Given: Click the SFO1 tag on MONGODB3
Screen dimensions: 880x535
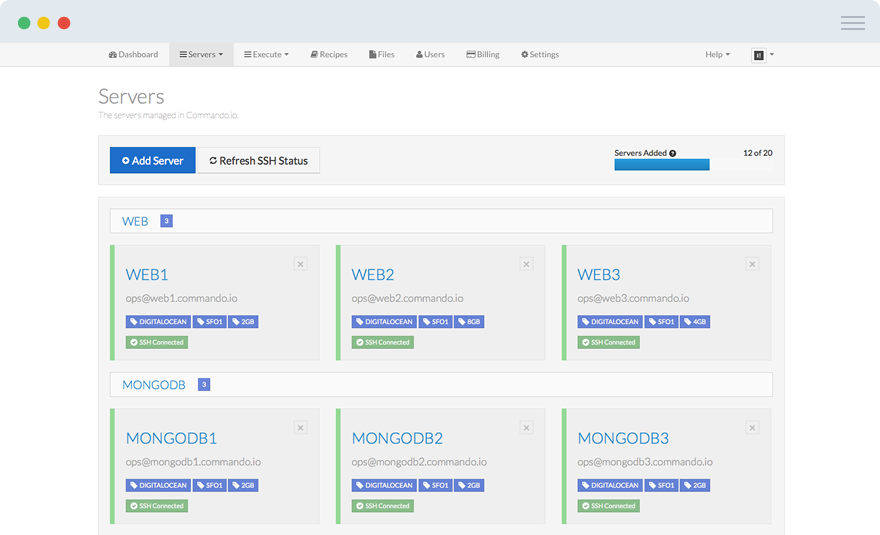Looking at the screenshot, I should (661, 486).
